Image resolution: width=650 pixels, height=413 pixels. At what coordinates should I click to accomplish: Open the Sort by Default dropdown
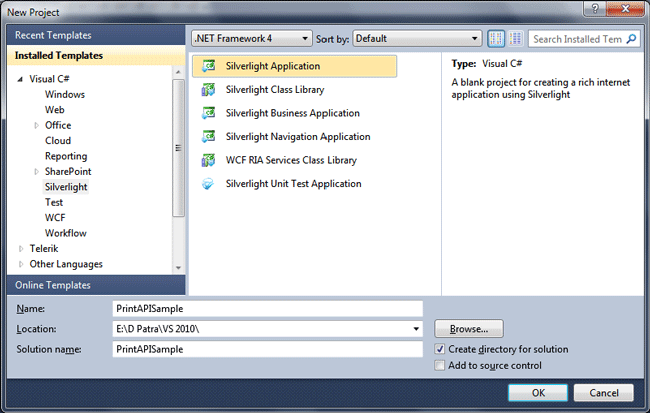(x=417, y=39)
